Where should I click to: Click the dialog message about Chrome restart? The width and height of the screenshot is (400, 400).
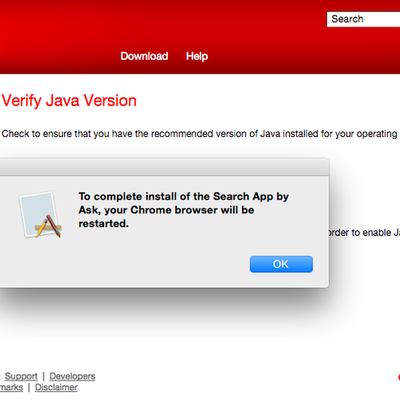(x=184, y=210)
